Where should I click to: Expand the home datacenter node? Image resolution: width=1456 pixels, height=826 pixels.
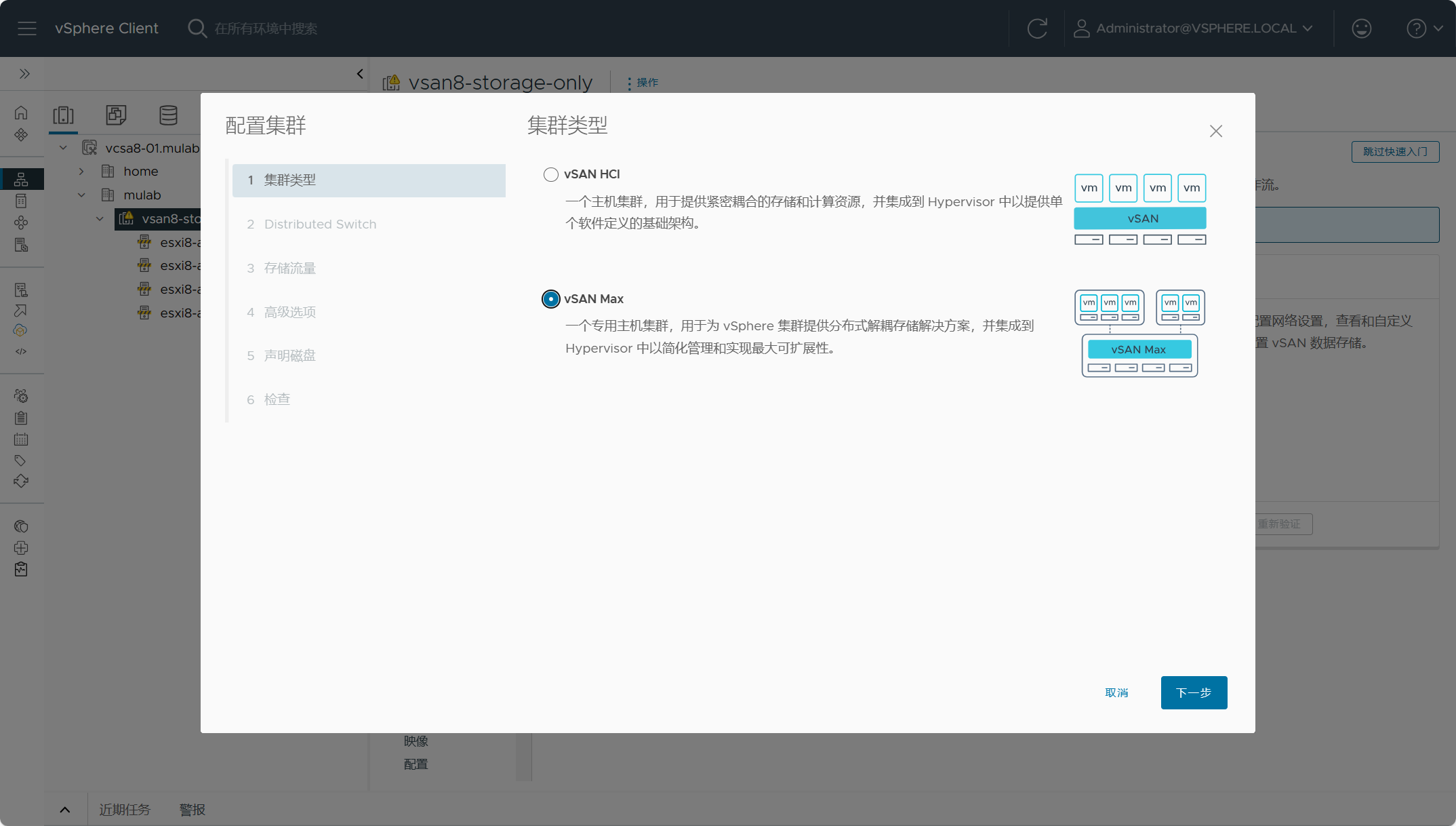(81, 172)
